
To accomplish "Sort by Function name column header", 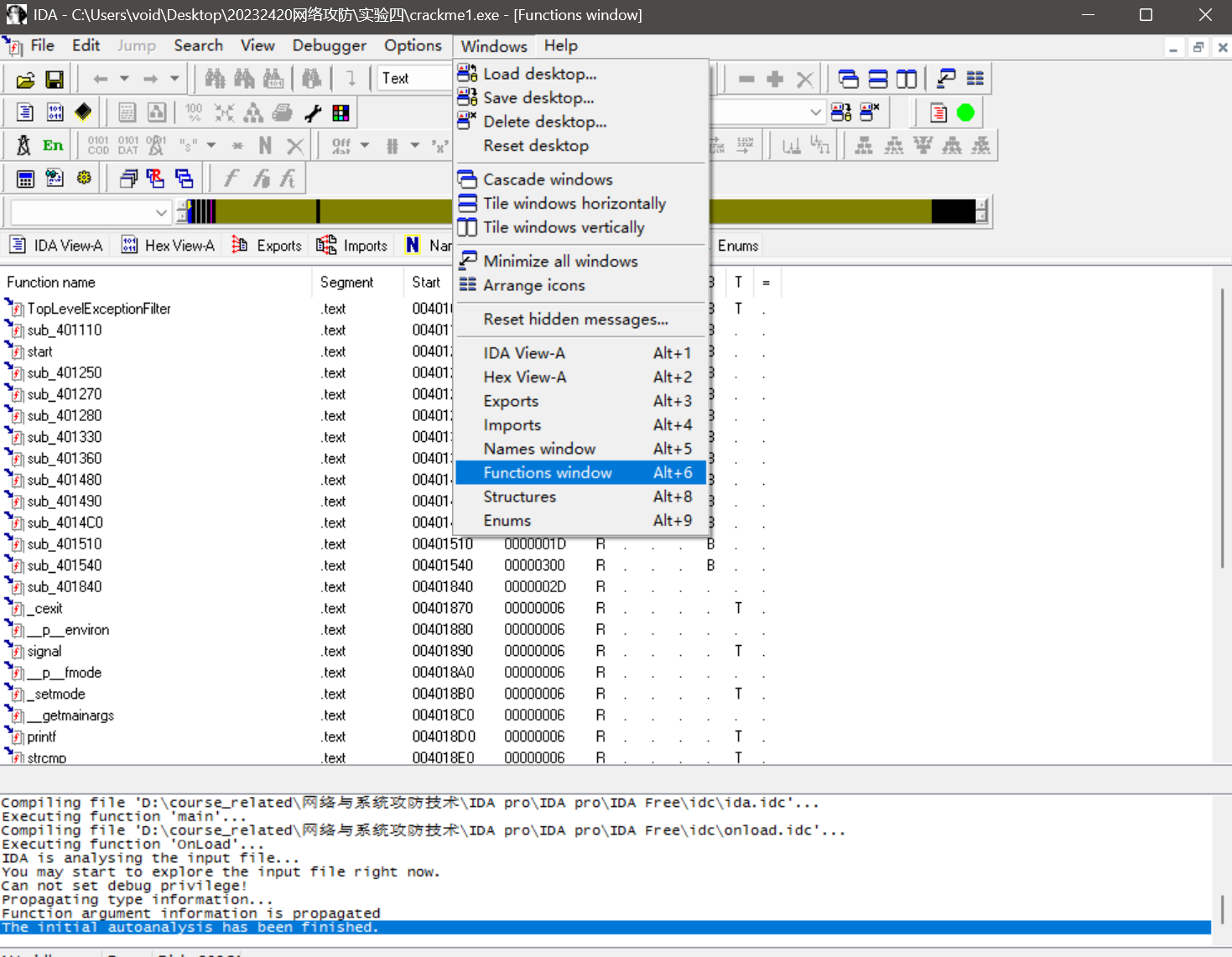I will pos(156,283).
